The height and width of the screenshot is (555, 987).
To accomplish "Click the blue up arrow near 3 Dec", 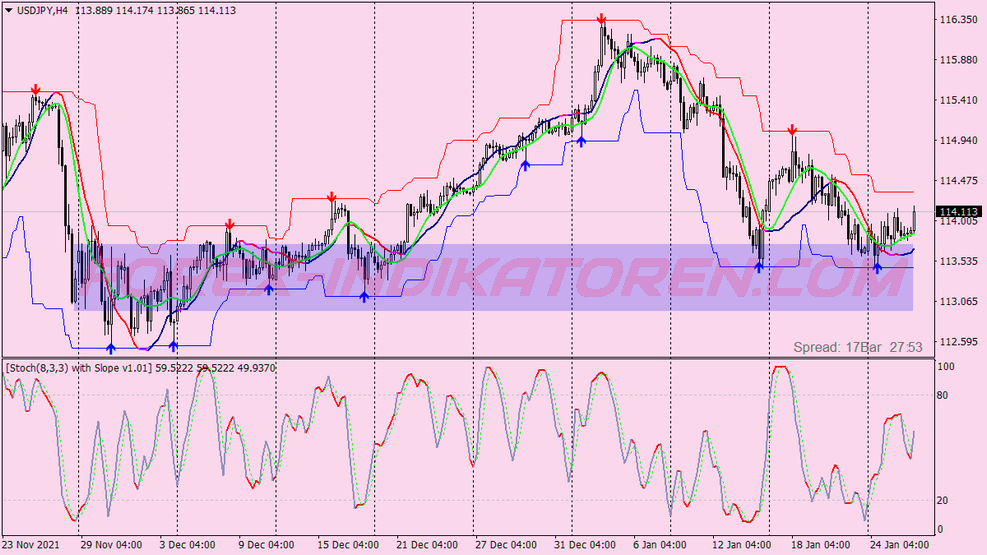I will point(174,346).
